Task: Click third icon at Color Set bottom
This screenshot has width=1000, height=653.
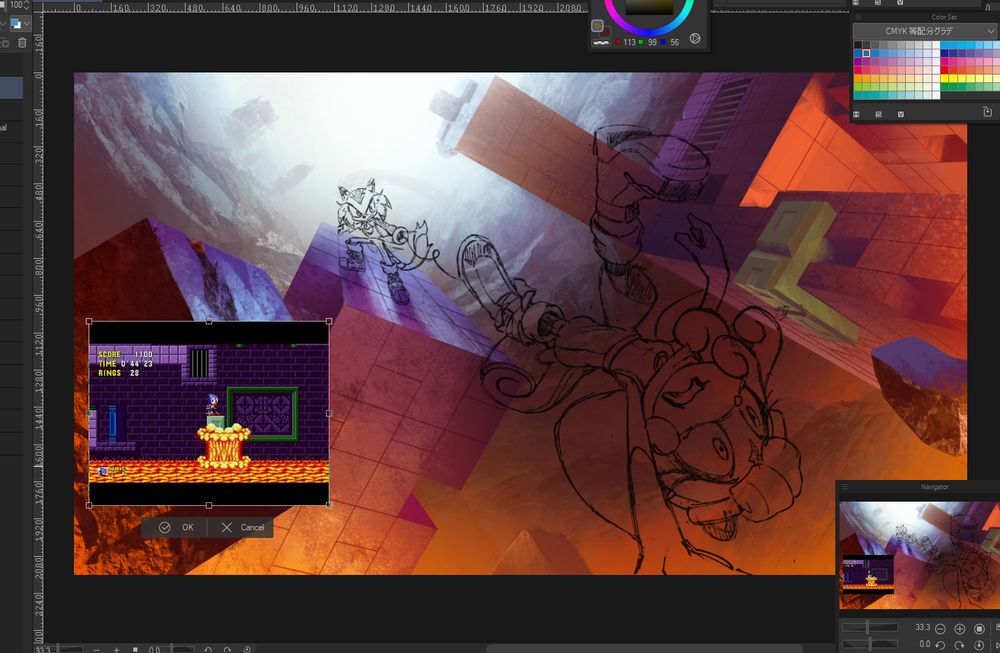Action: coord(901,114)
